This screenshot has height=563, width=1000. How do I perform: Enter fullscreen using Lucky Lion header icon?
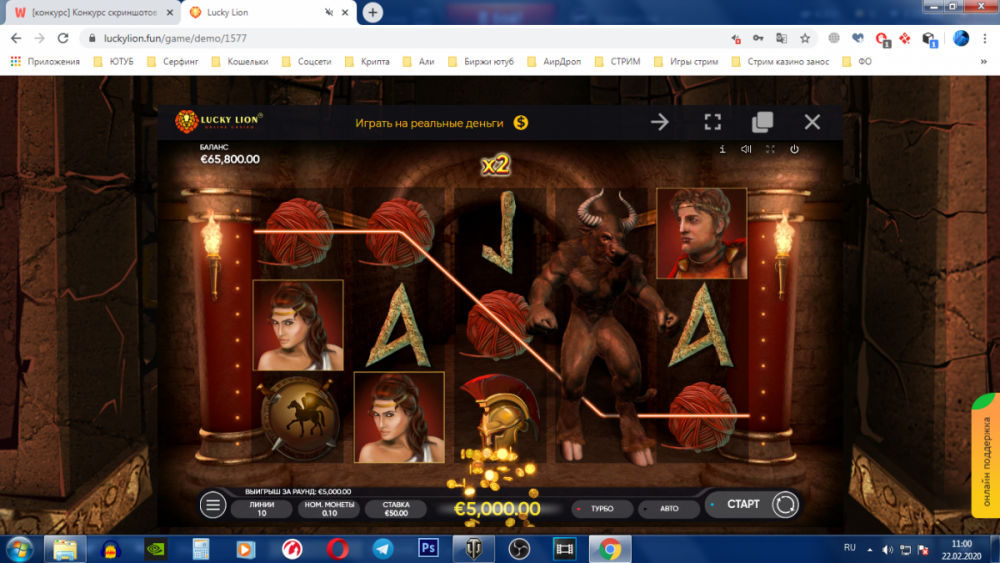click(x=712, y=122)
